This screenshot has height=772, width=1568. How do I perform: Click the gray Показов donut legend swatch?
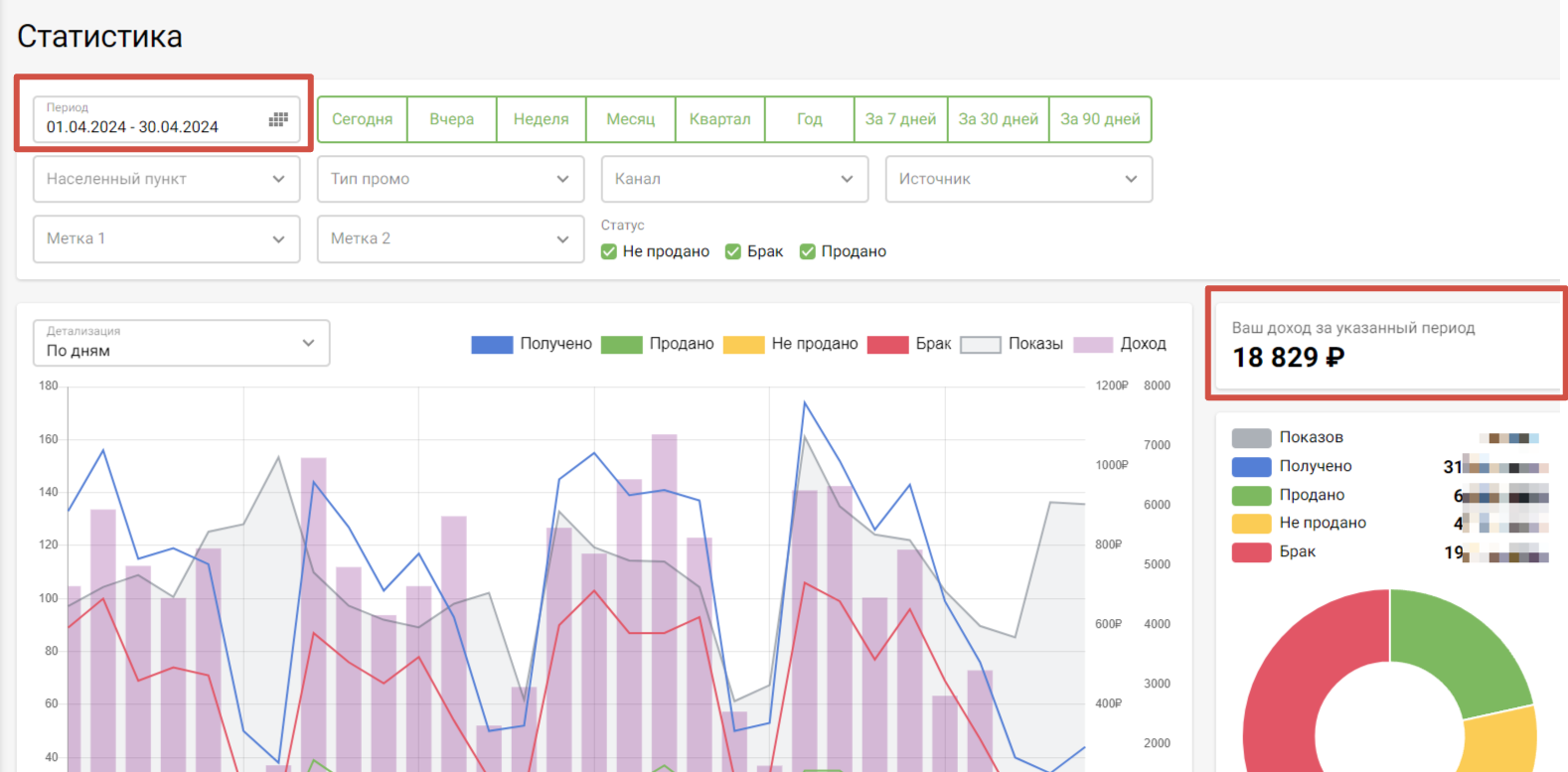click(1251, 438)
